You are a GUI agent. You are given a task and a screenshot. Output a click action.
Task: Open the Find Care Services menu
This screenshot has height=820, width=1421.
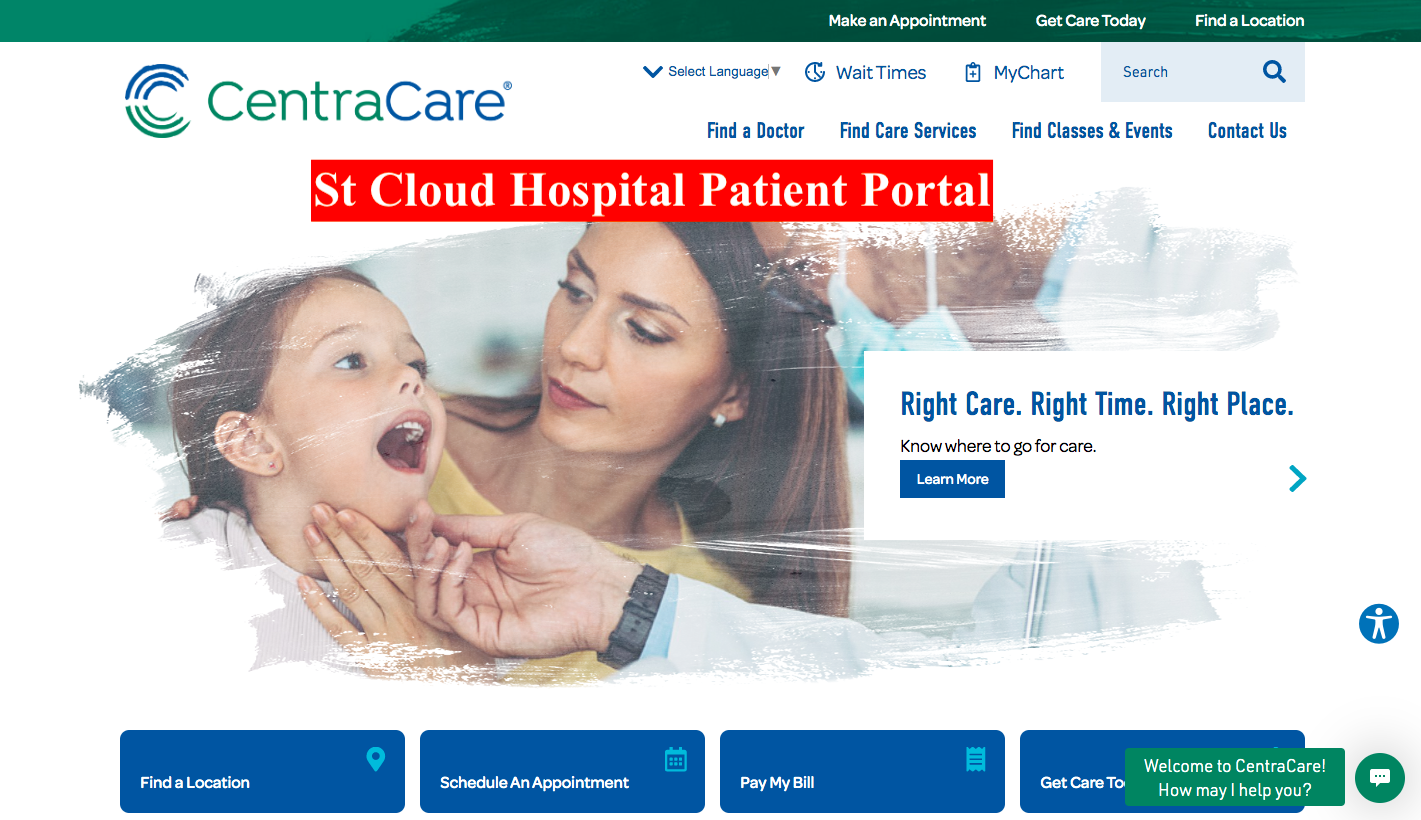908,131
